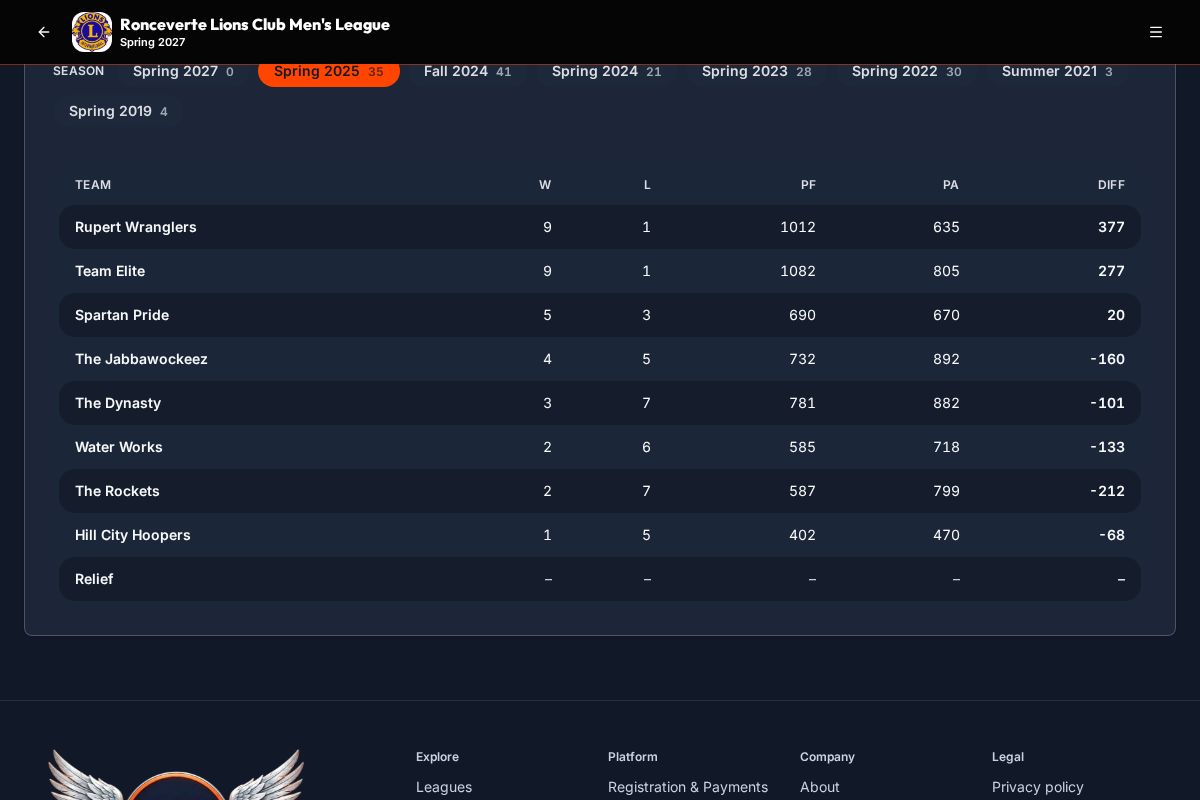
Task: Select the Spring 2025 season tab
Action: (x=329, y=71)
